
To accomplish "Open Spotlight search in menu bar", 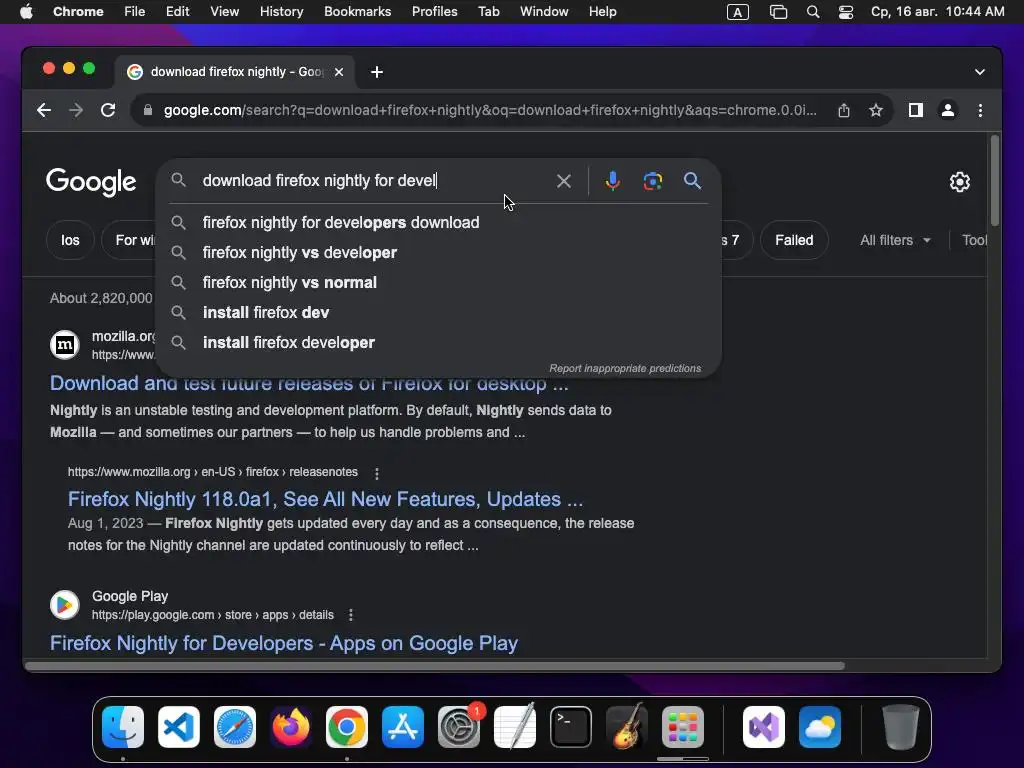I will 813,12.
